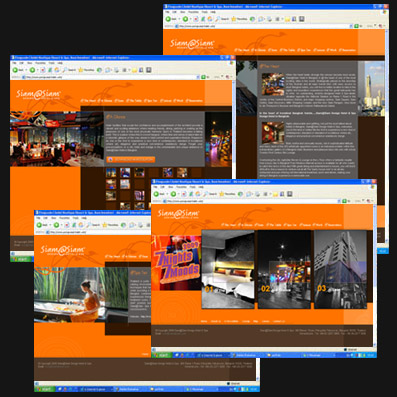This screenshot has height=397, width=397.
Task: Click Home icon in the restaurant page window
Action: click(57, 70)
